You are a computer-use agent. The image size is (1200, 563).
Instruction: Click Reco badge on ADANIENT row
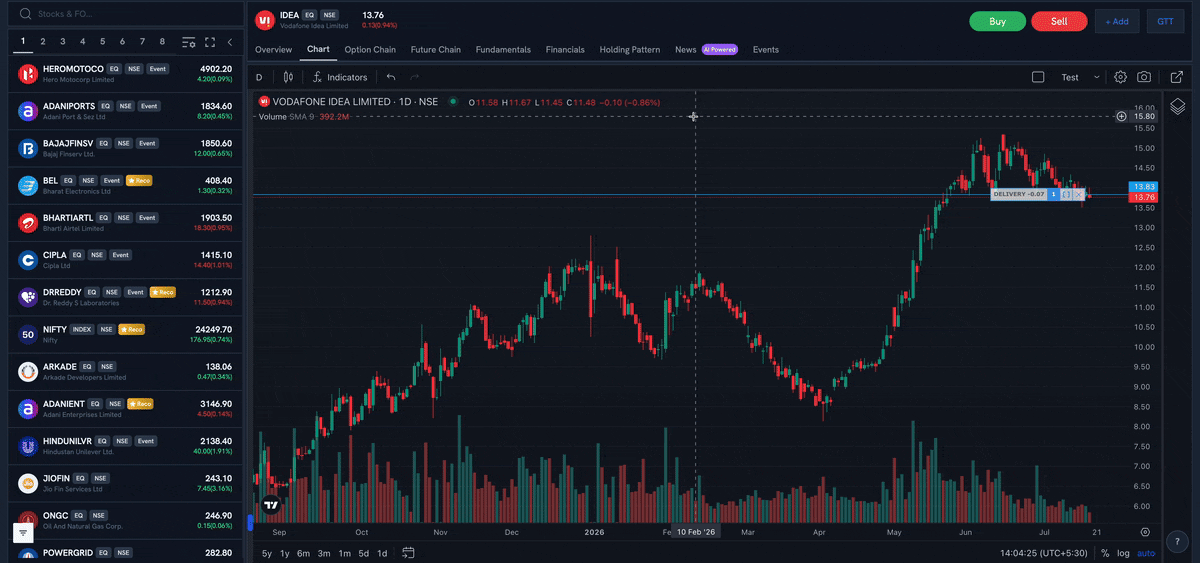138,404
